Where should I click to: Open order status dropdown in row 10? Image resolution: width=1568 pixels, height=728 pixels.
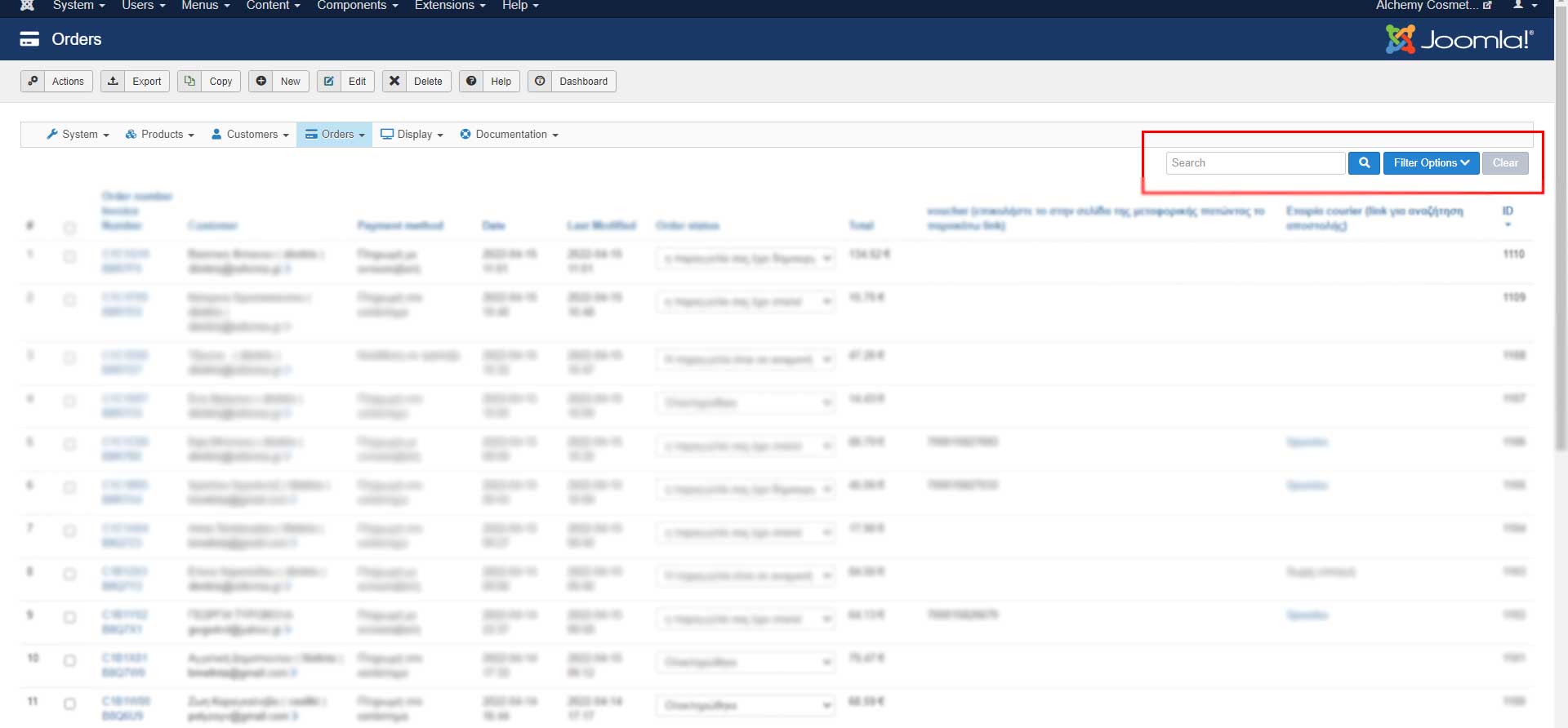[746, 663]
